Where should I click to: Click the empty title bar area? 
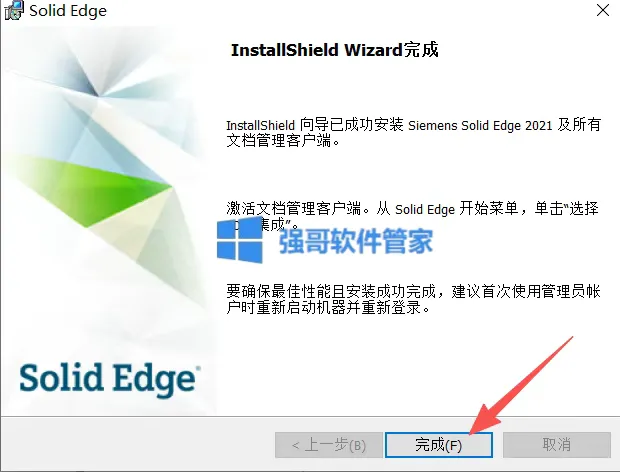point(348,11)
